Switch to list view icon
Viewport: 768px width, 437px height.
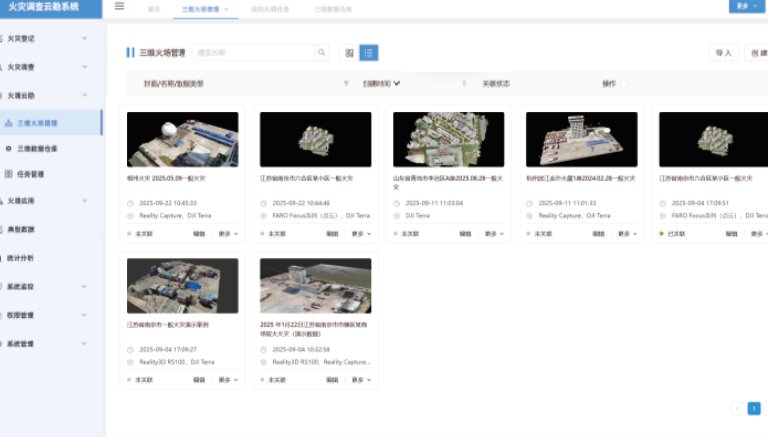click(368, 53)
